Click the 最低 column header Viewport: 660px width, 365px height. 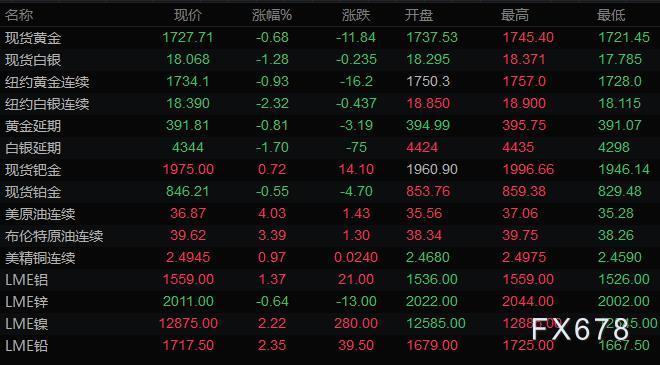611,16
